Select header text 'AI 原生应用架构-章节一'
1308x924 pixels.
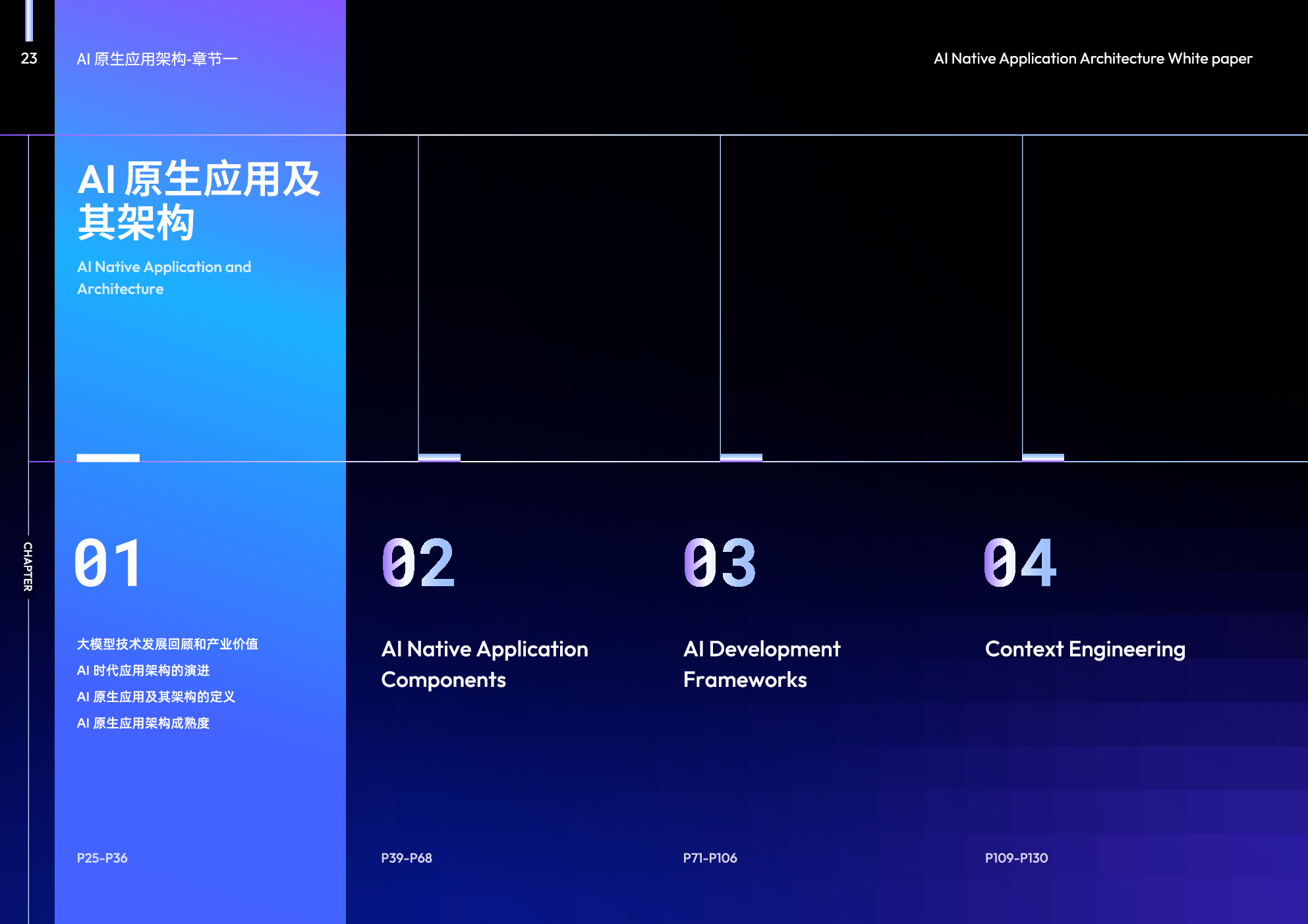coord(157,59)
